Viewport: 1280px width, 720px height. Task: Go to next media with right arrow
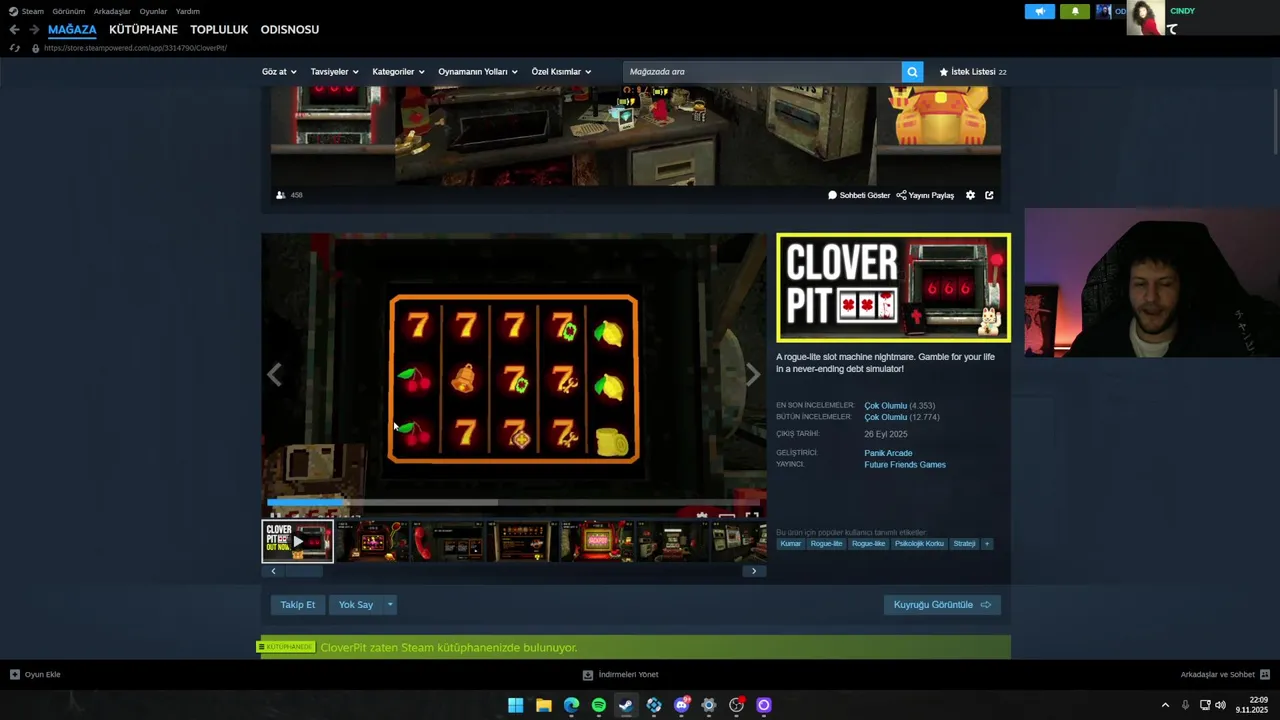[753, 374]
